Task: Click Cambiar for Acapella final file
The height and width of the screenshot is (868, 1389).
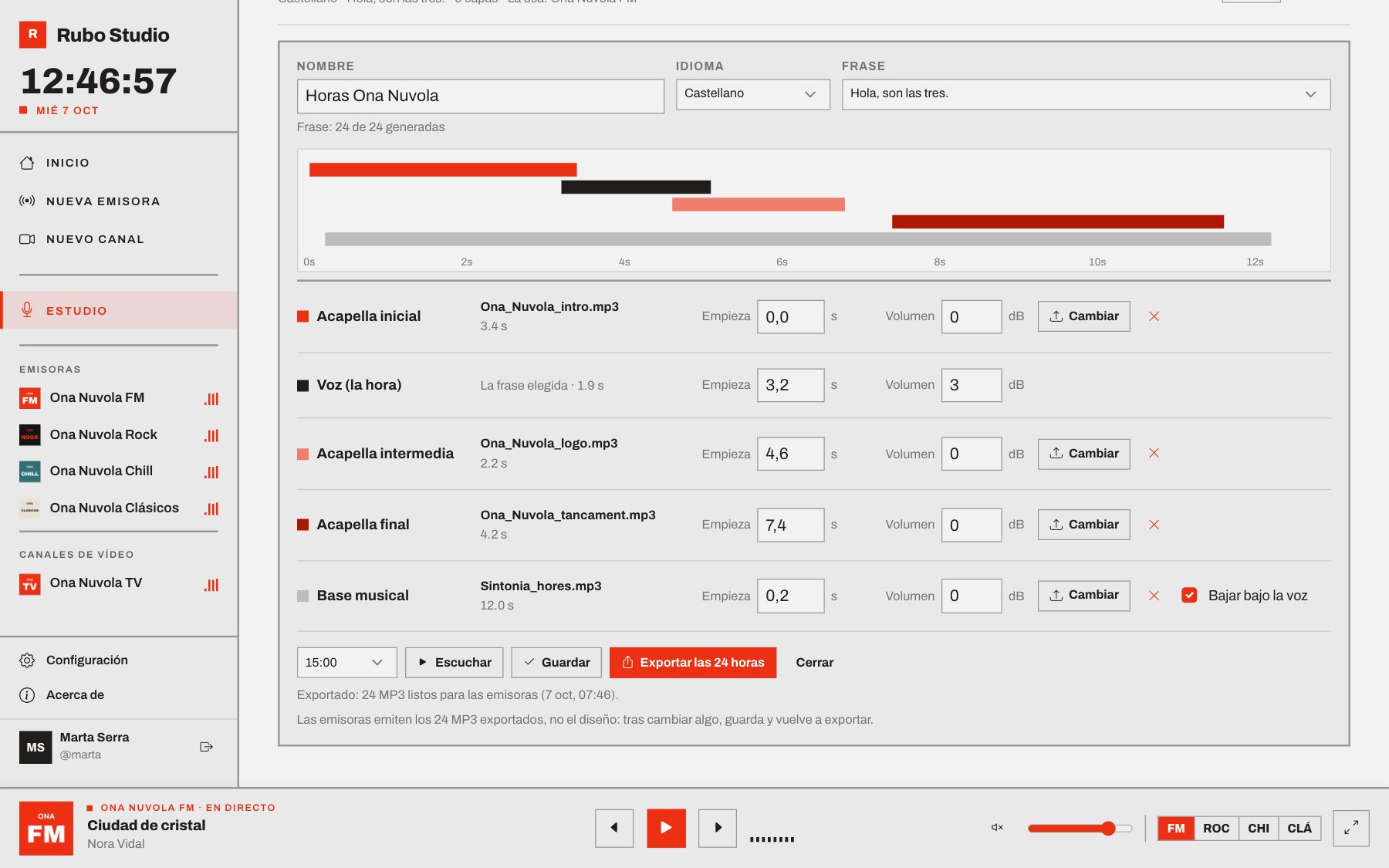Action: tap(1083, 525)
